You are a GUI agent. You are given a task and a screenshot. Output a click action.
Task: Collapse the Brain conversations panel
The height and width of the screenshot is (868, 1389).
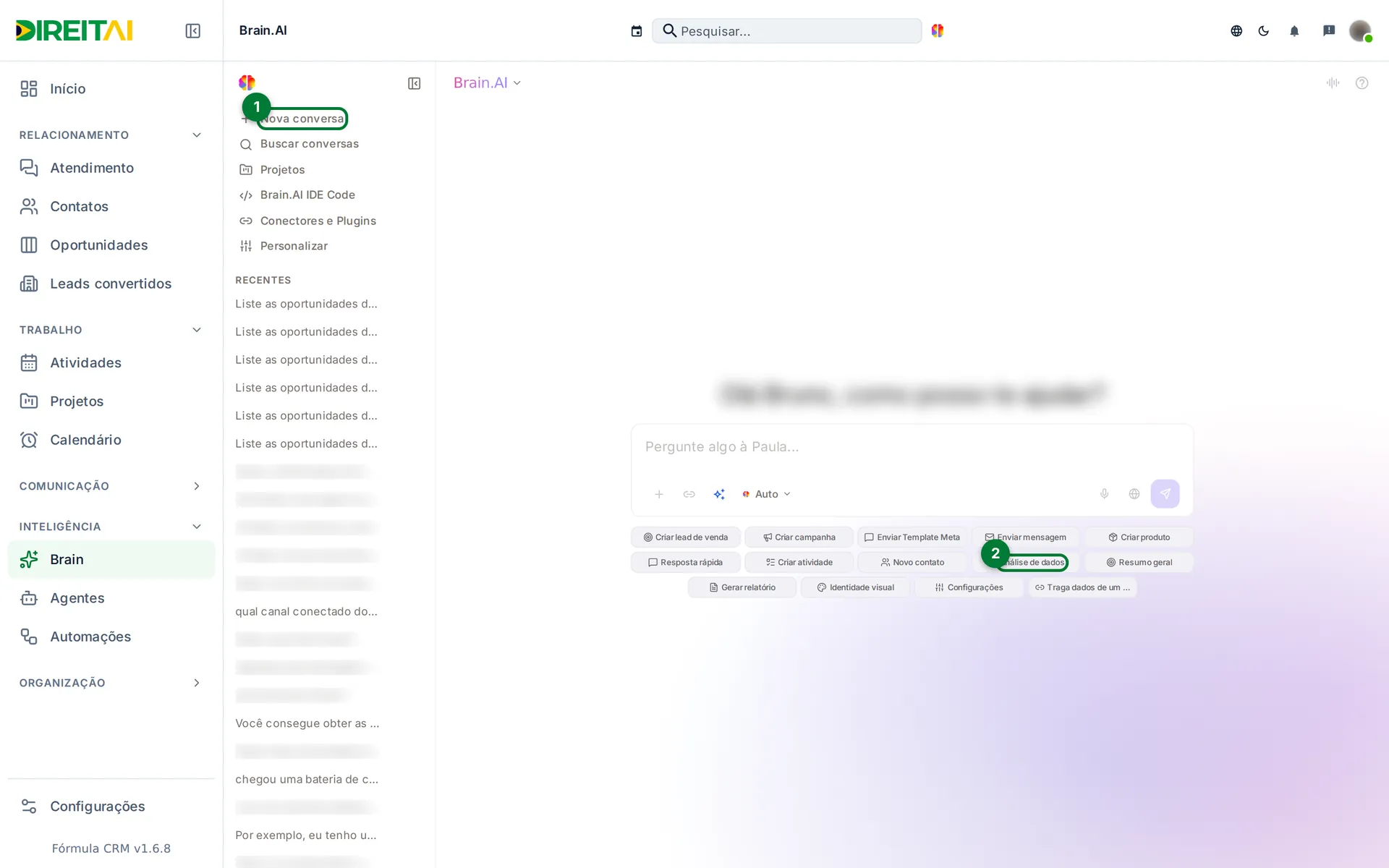415,84
